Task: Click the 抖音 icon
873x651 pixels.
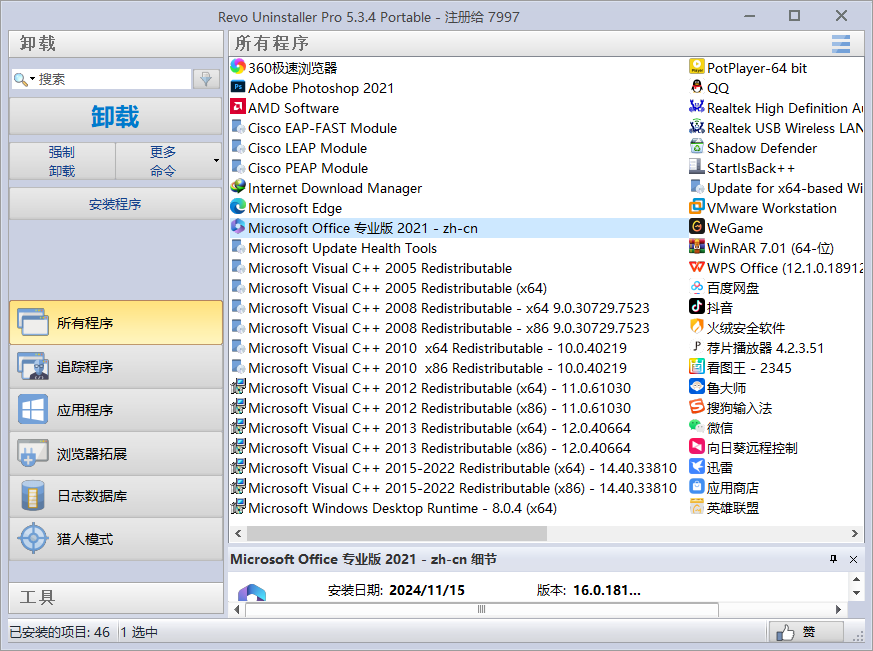Action: pyautogui.click(x=697, y=307)
